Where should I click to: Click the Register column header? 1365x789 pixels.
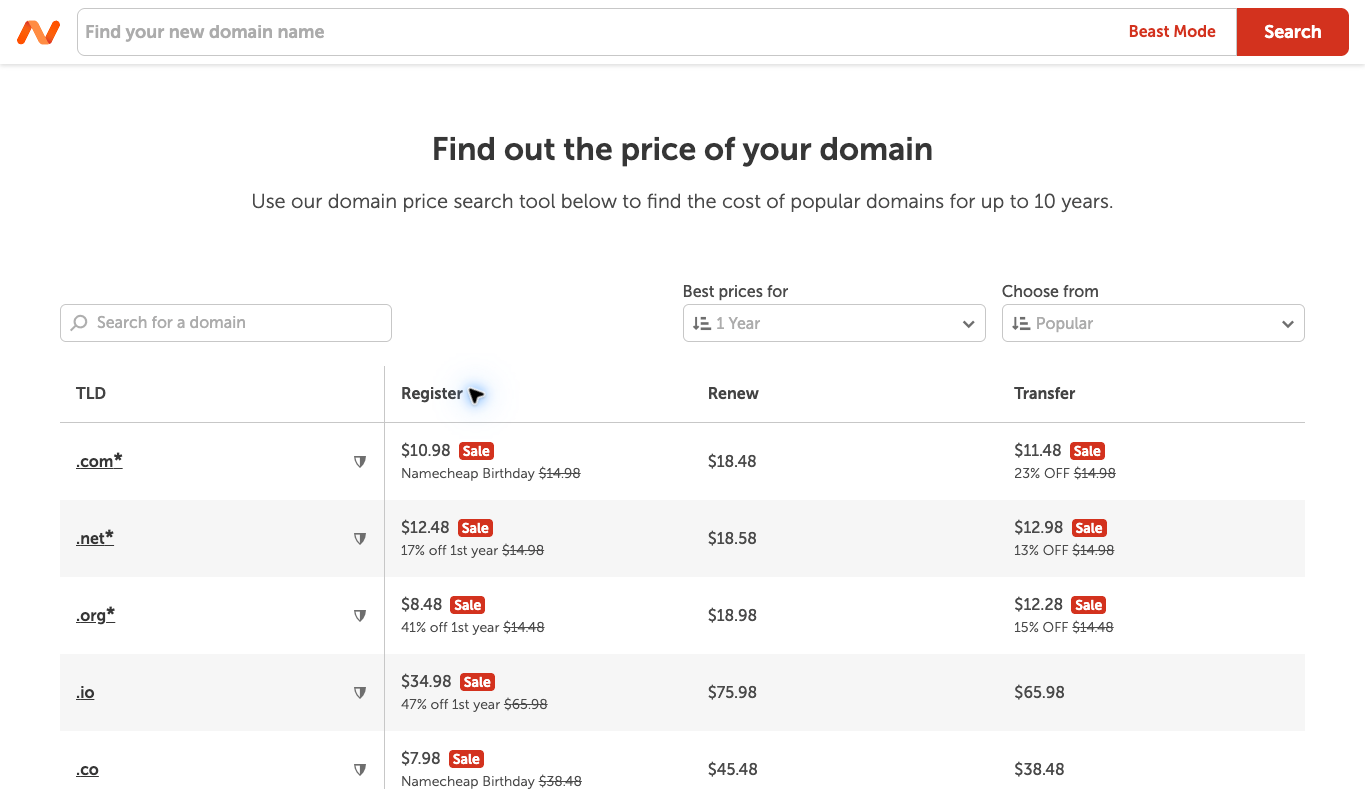click(x=432, y=393)
